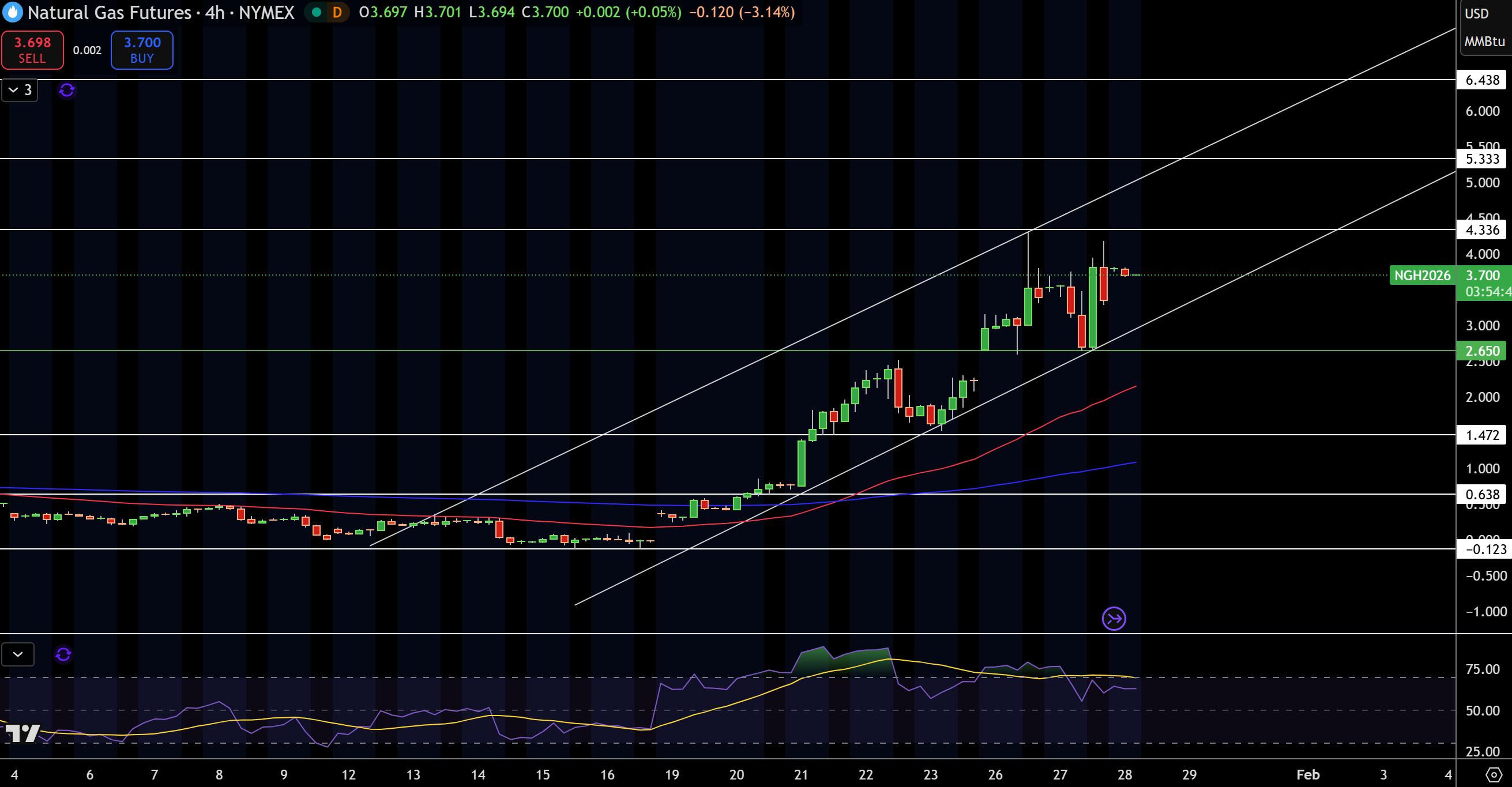The image size is (1512, 787).
Task: Click the RSI pane purple refresh icon
Action: [x=63, y=654]
